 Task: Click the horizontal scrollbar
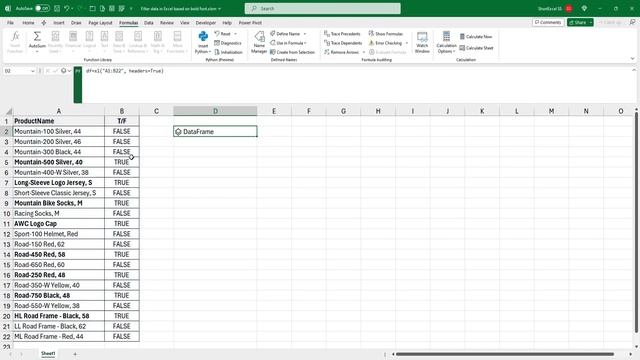coord(504,354)
